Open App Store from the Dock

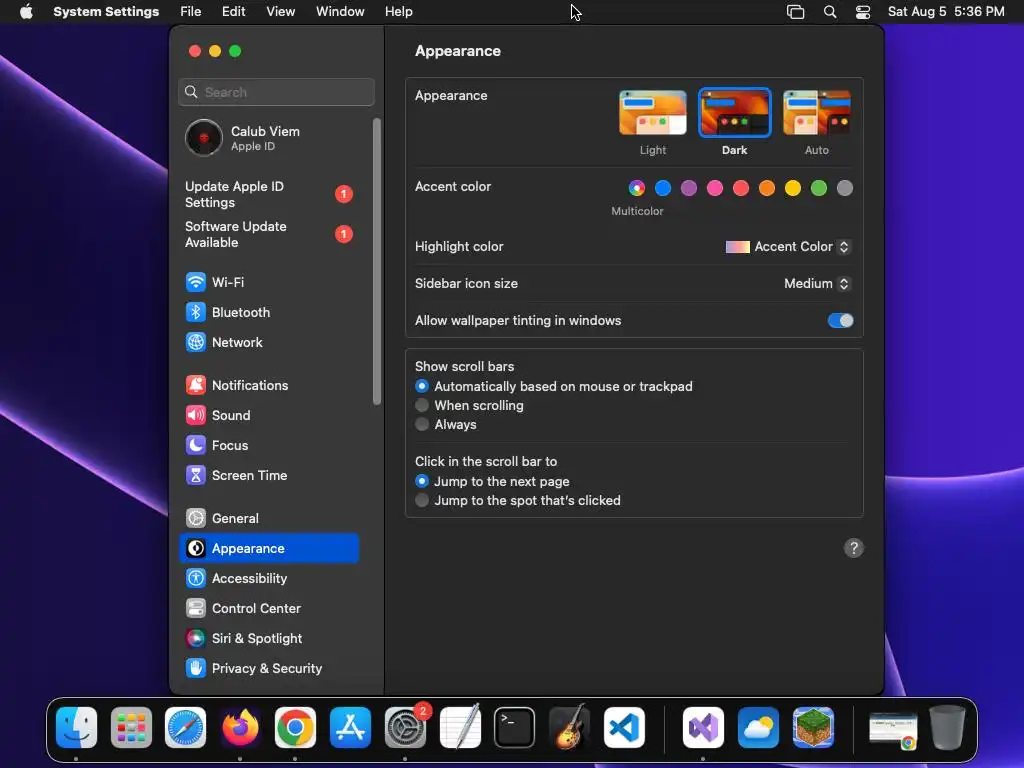[350, 728]
